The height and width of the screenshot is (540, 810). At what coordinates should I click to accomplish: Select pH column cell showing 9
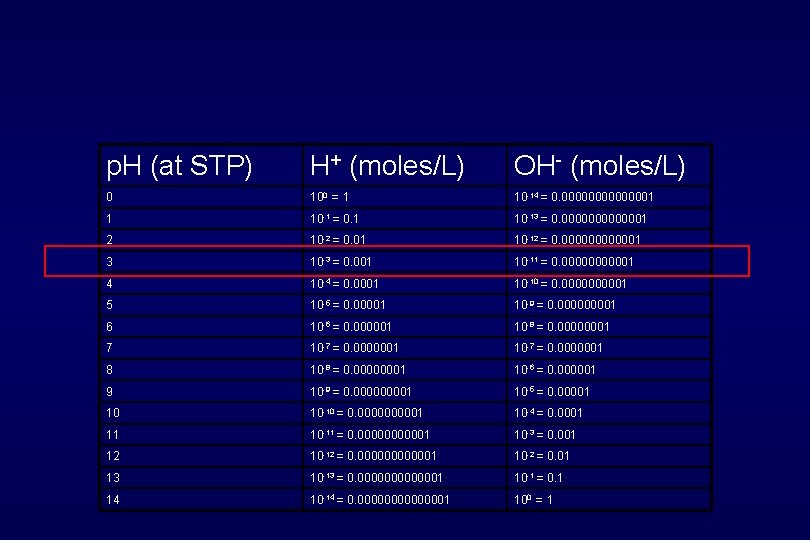(x=110, y=392)
